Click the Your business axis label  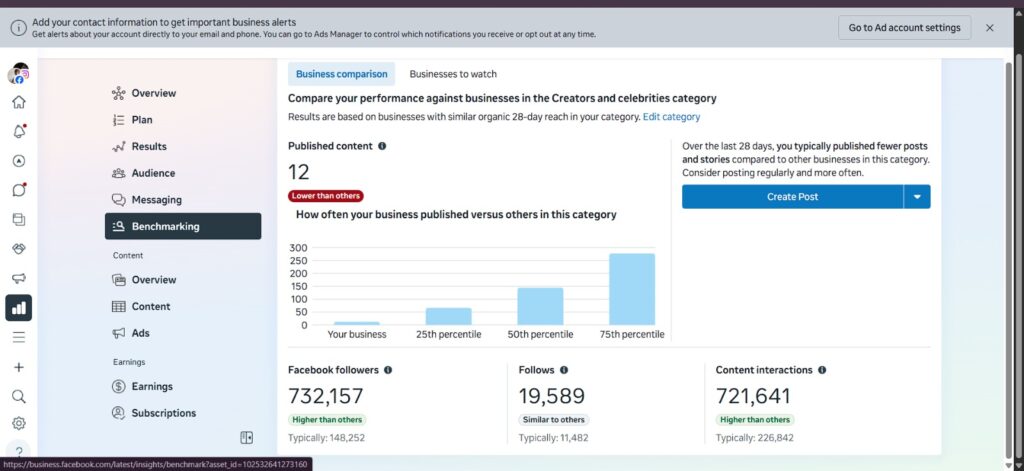coord(357,334)
